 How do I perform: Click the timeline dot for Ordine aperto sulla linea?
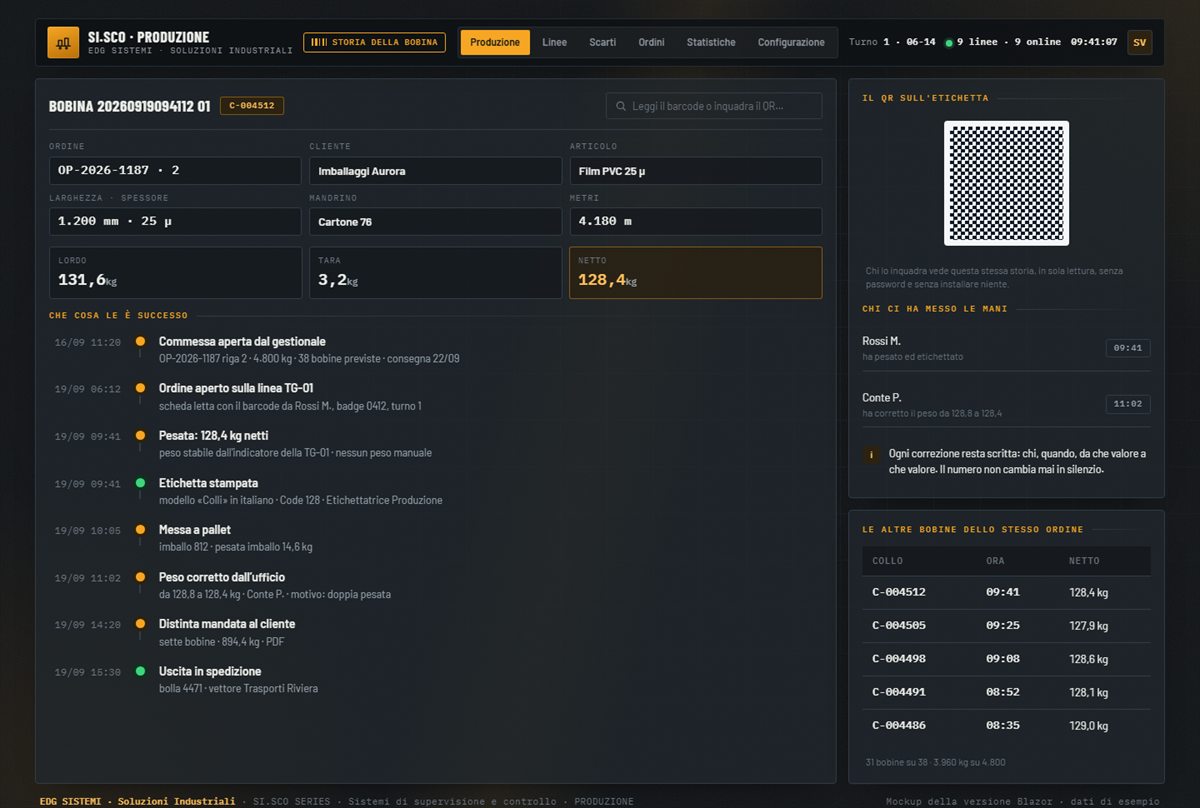tap(140, 389)
